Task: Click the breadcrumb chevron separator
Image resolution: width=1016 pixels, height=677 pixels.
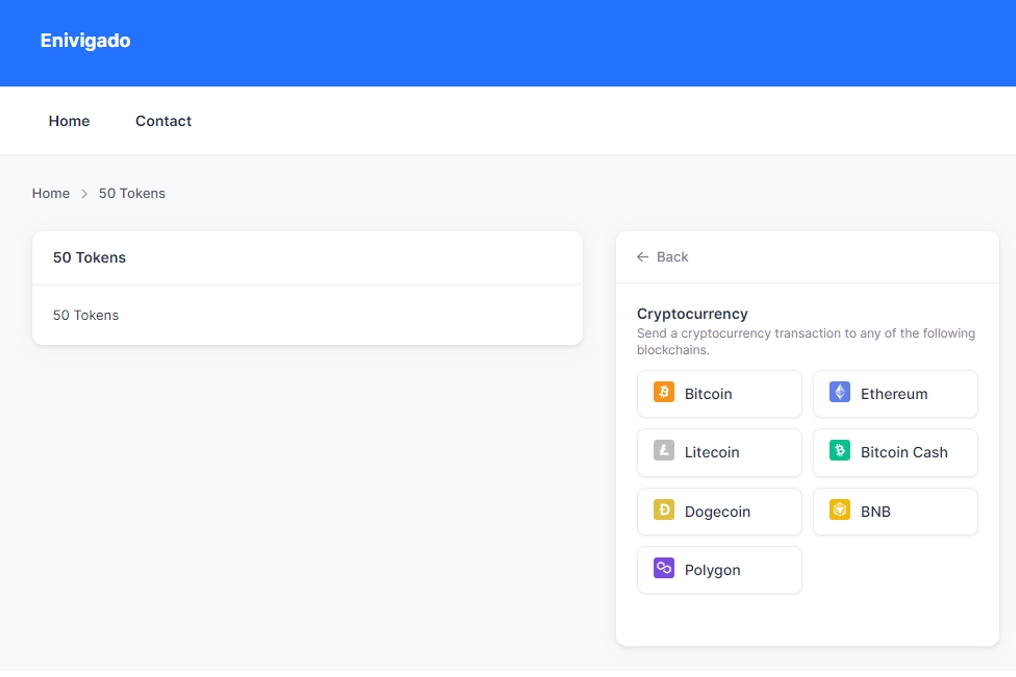Action: point(84,194)
